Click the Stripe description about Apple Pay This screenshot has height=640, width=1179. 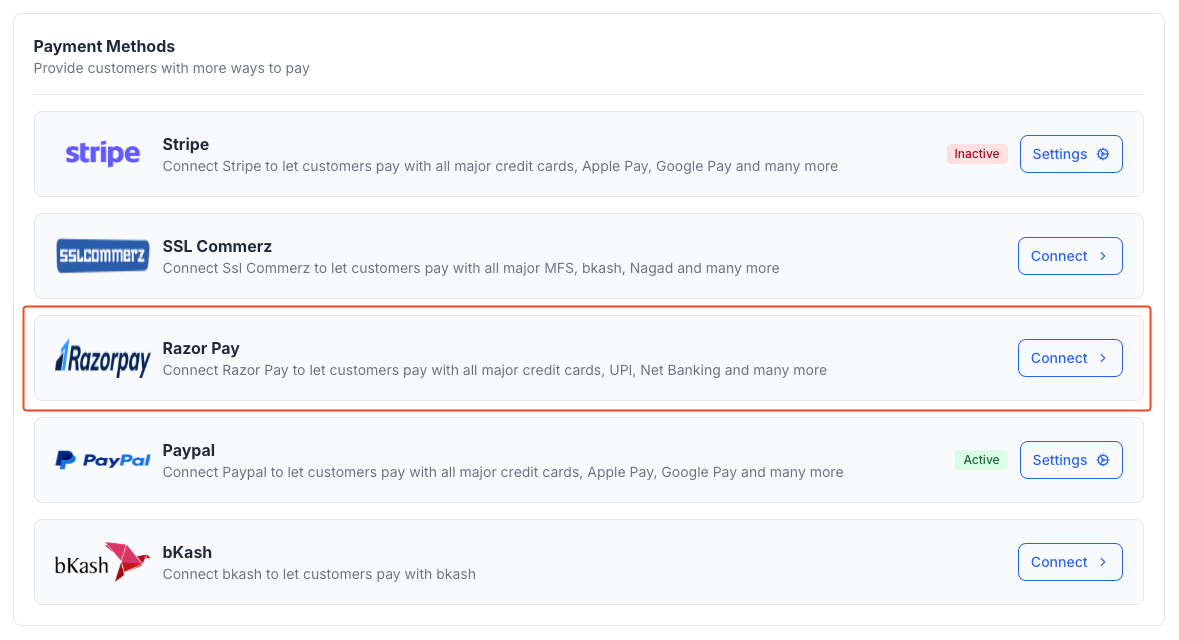click(x=500, y=166)
